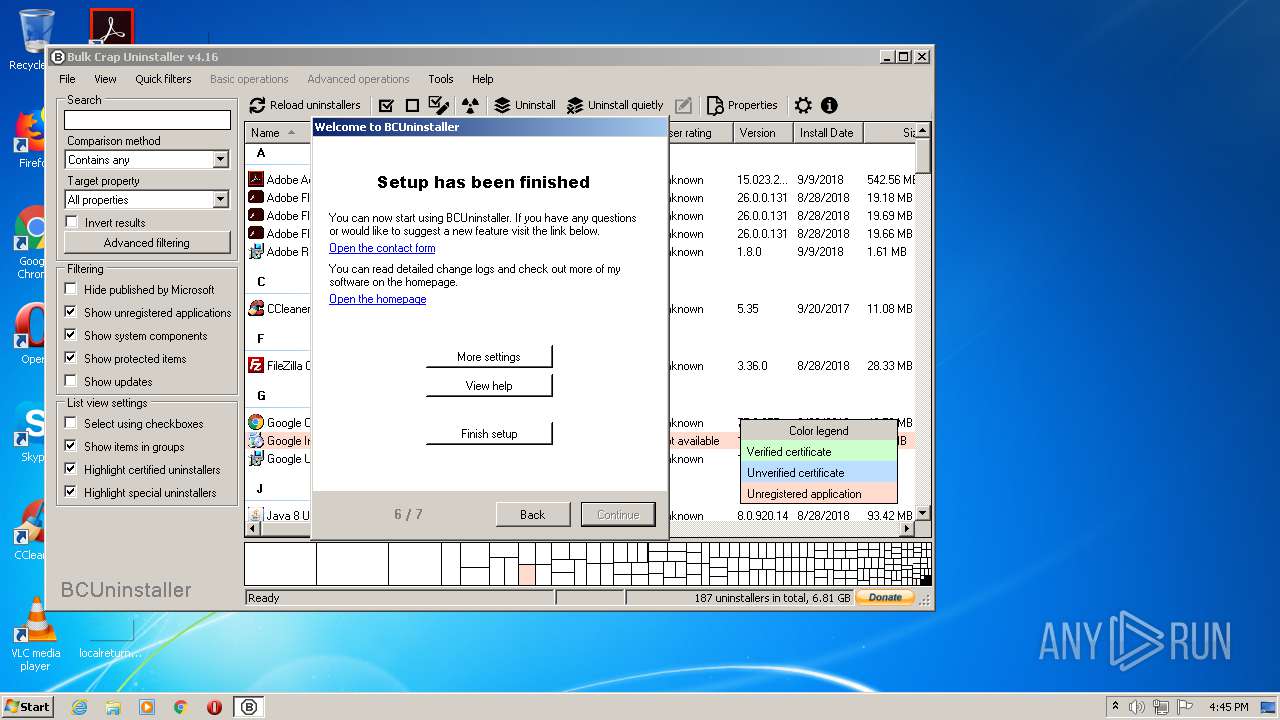Click the first Google Chrome row icon

click(x=256, y=422)
